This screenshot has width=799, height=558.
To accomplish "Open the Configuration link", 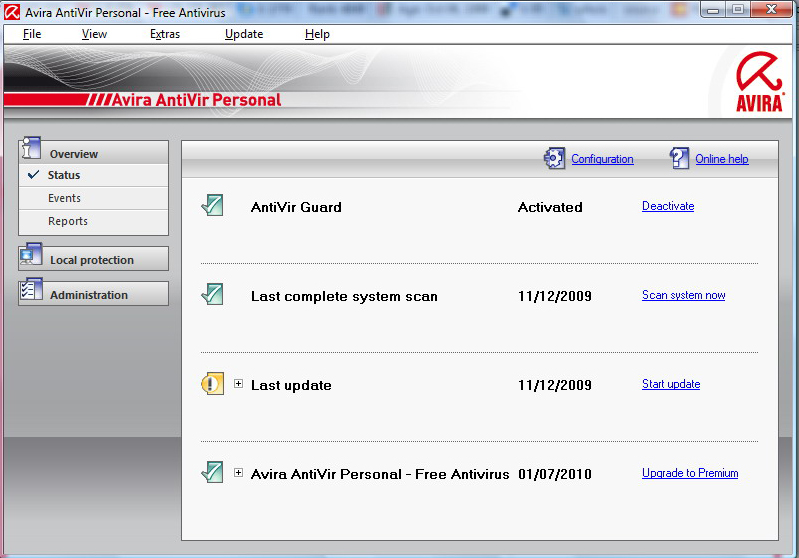I will (x=602, y=159).
